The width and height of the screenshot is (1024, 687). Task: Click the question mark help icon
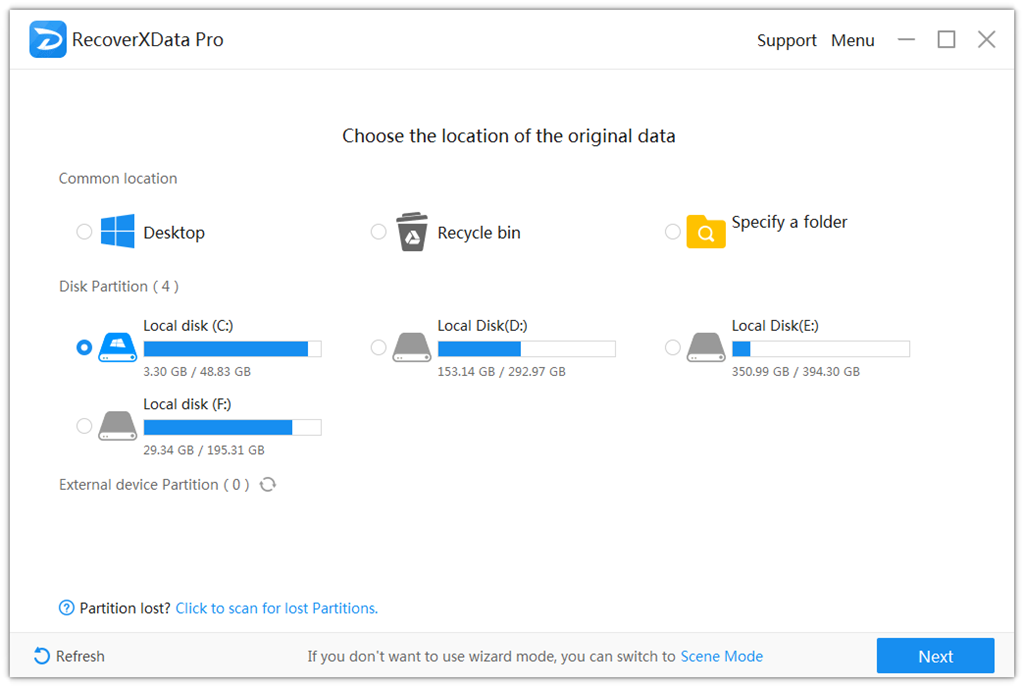pyautogui.click(x=65, y=608)
